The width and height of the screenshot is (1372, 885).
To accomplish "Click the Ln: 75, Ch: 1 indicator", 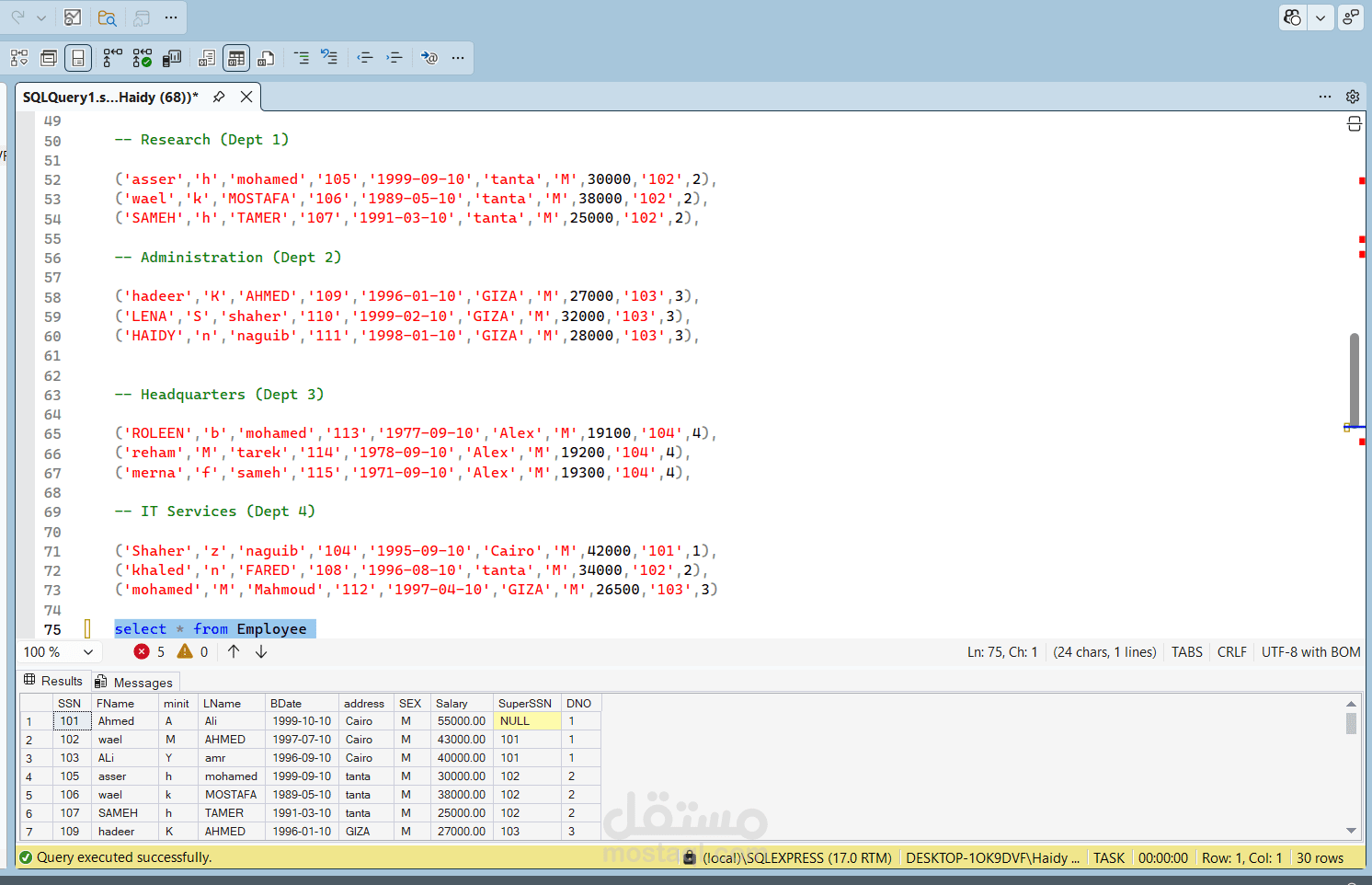I will pyautogui.click(x=1002, y=652).
